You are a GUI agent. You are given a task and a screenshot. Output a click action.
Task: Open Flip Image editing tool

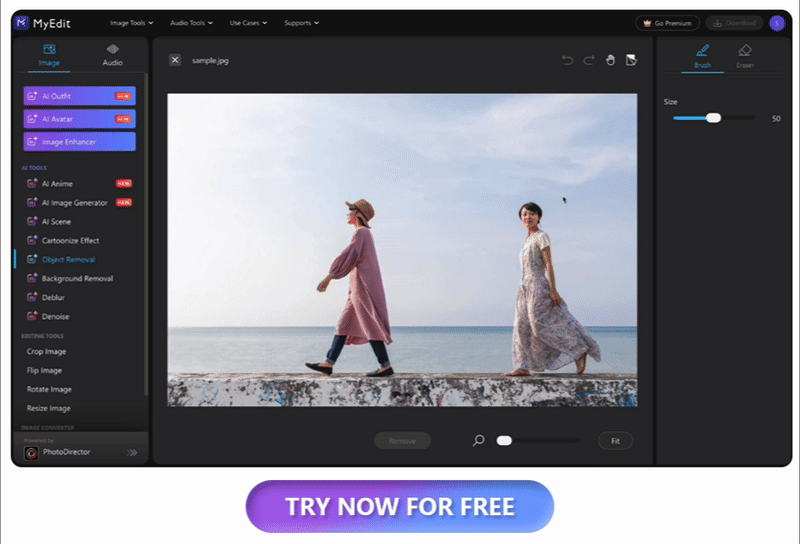[44, 370]
